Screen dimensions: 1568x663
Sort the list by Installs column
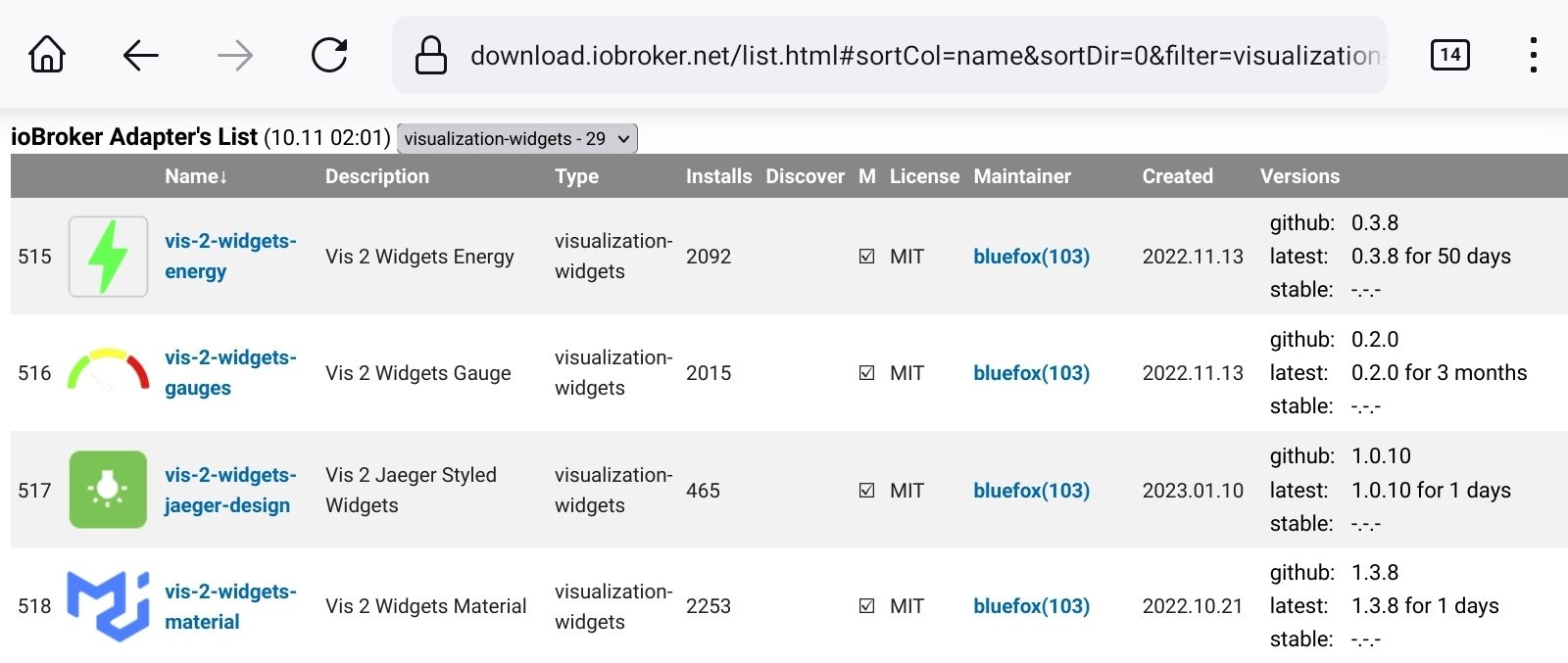tap(718, 176)
